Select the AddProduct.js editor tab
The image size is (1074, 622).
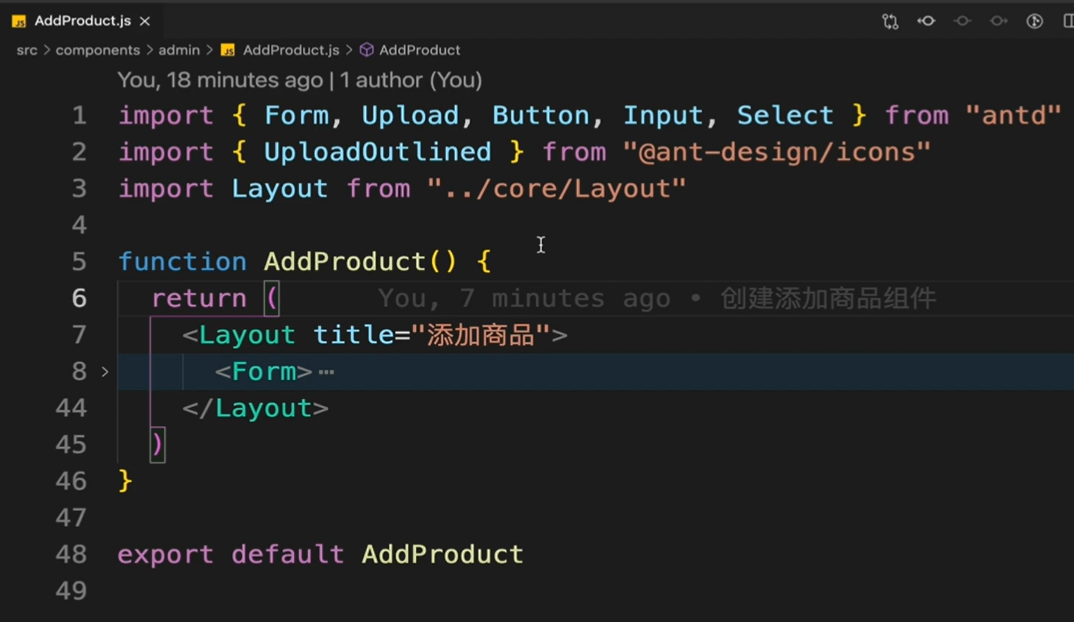coord(82,21)
